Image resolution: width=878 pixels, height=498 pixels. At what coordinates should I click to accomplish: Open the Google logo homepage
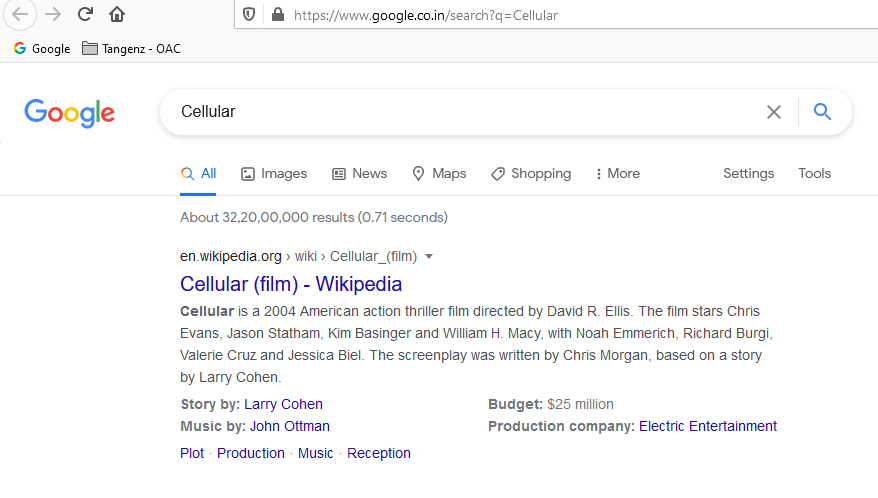coord(69,113)
